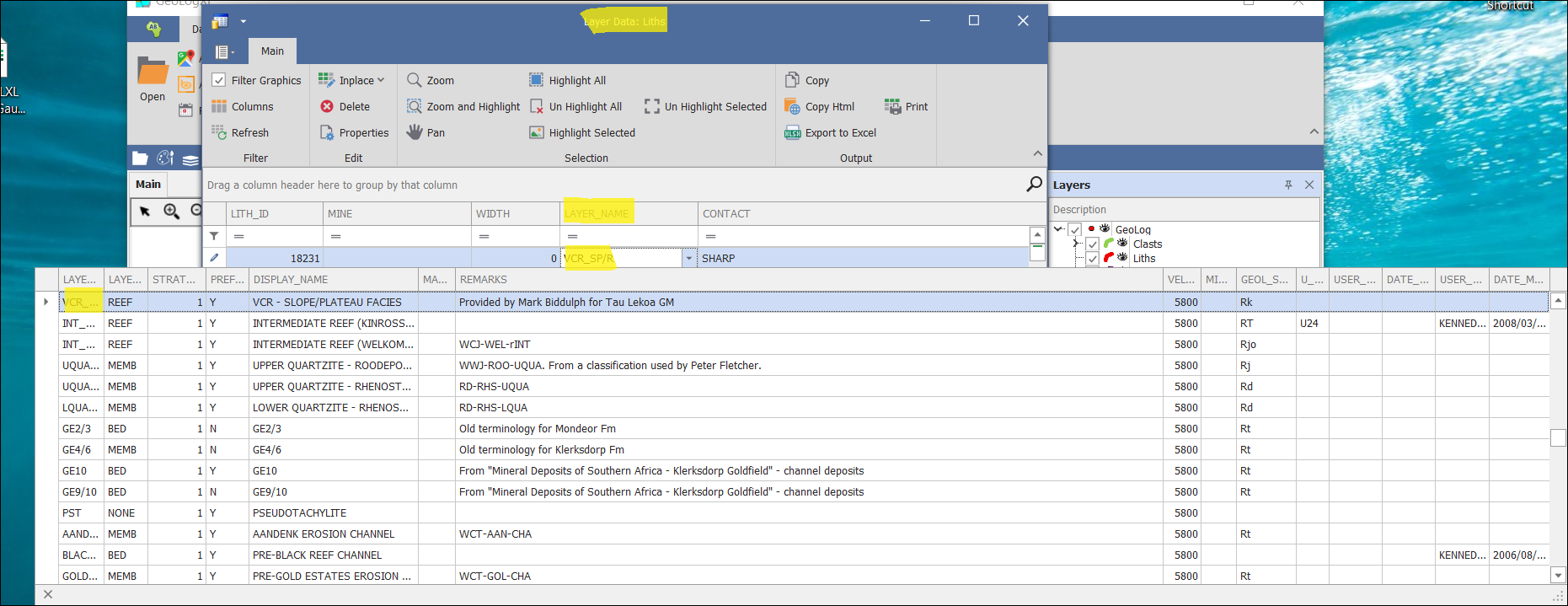Click Highlight All button

tap(537, 80)
